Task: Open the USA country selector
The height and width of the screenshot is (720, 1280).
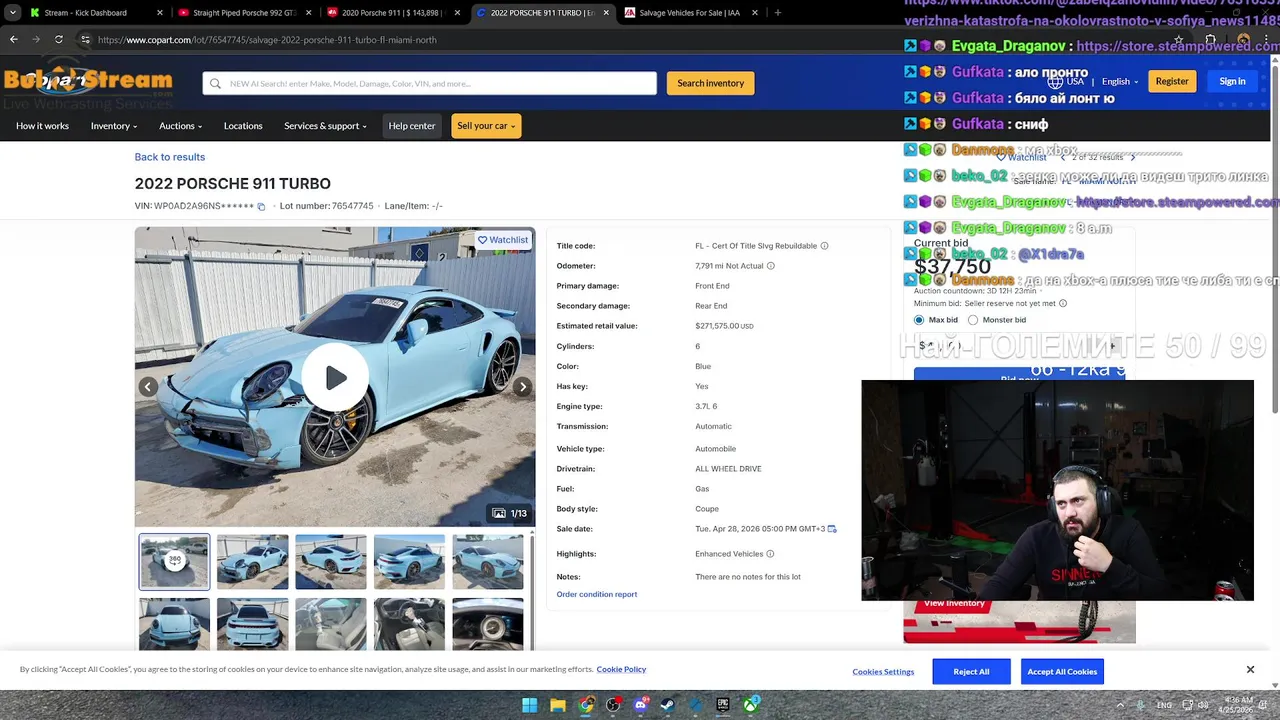Action: (x=1066, y=82)
